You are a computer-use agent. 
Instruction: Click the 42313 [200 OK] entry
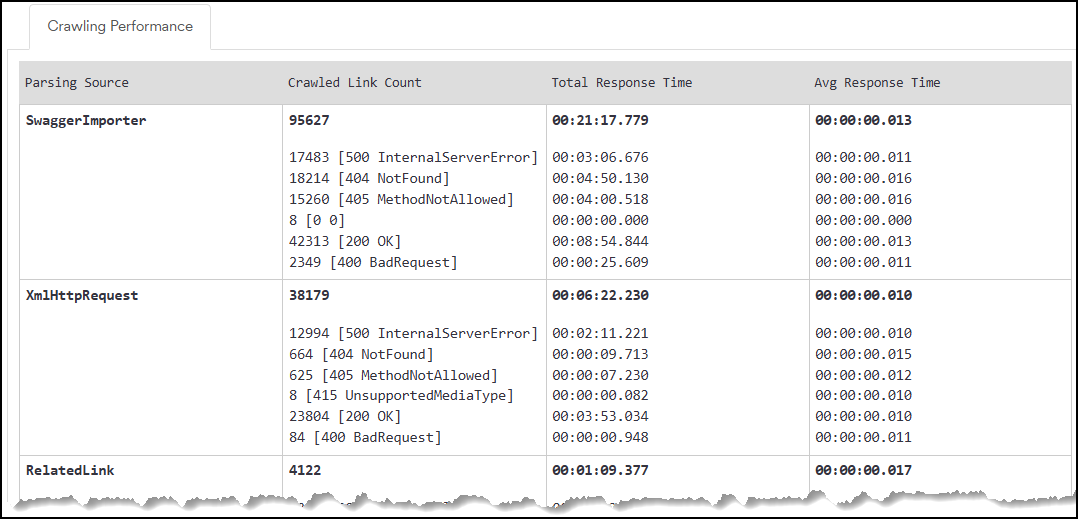tap(344, 242)
